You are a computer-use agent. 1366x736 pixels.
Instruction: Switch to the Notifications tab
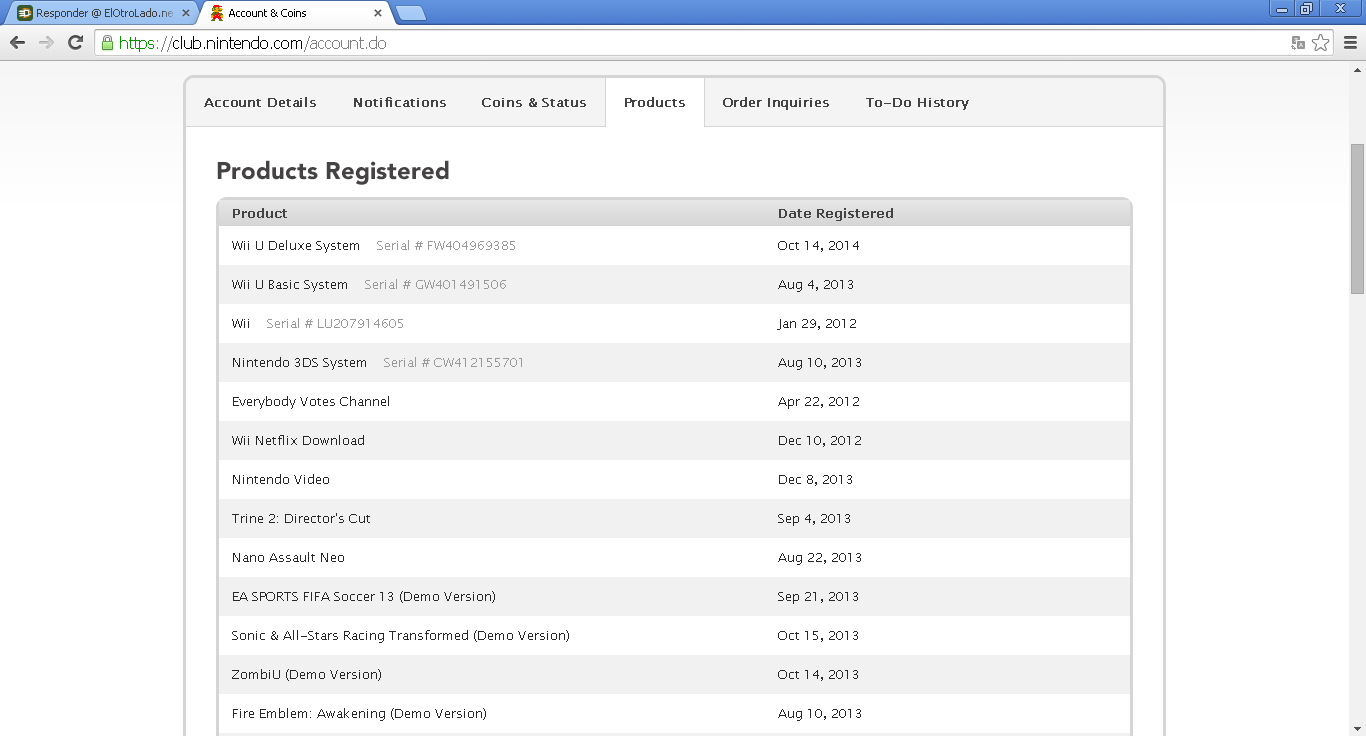[400, 102]
